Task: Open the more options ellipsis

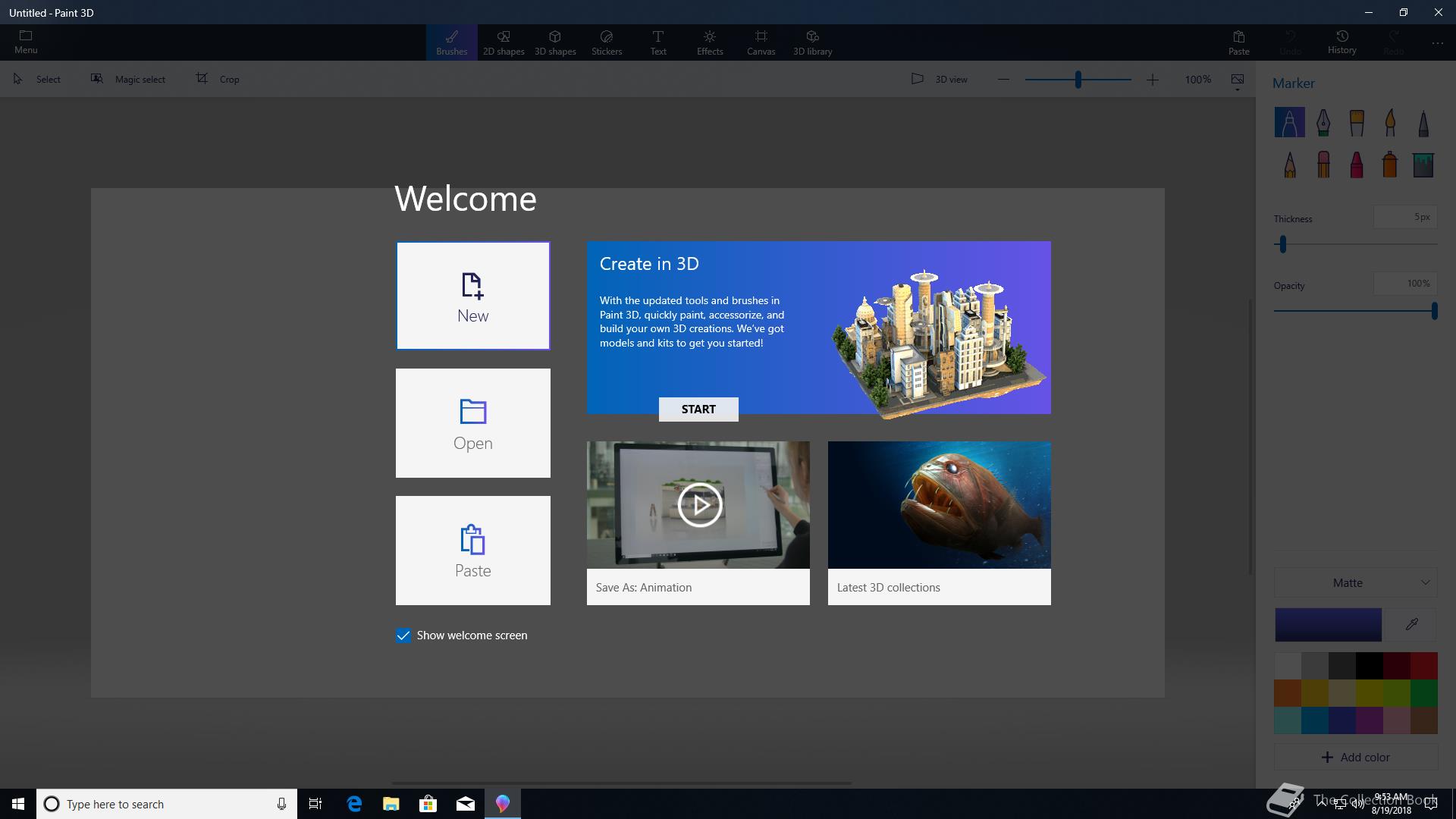Action: pyautogui.click(x=1438, y=42)
